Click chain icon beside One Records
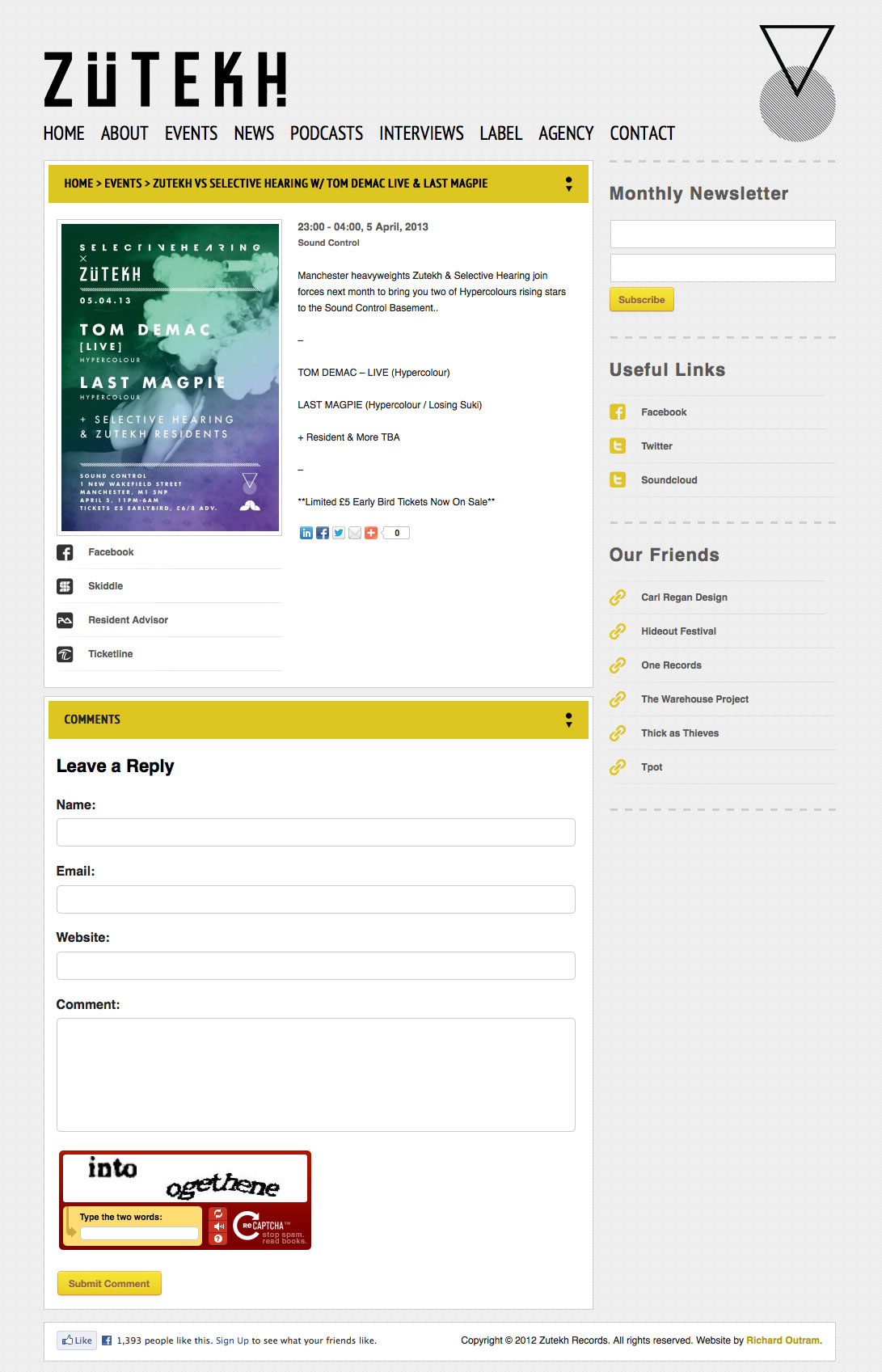Viewport: 882px width, 1372px height. click(618, 665)
